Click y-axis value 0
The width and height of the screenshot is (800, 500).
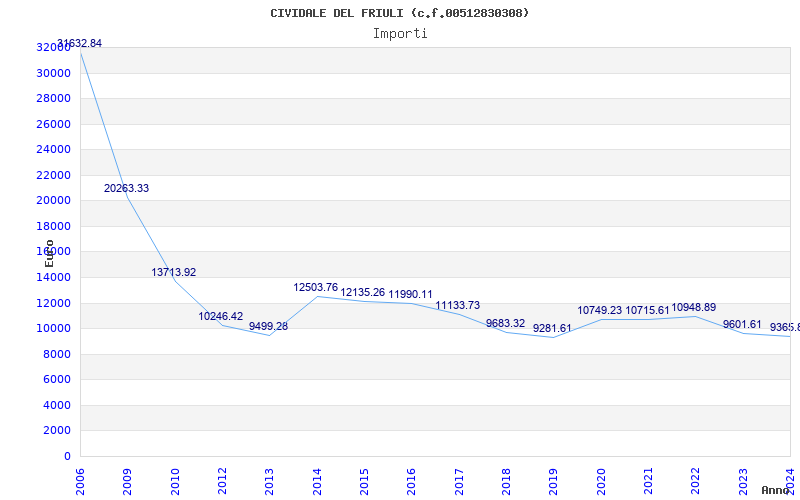[x=68, y=456]
